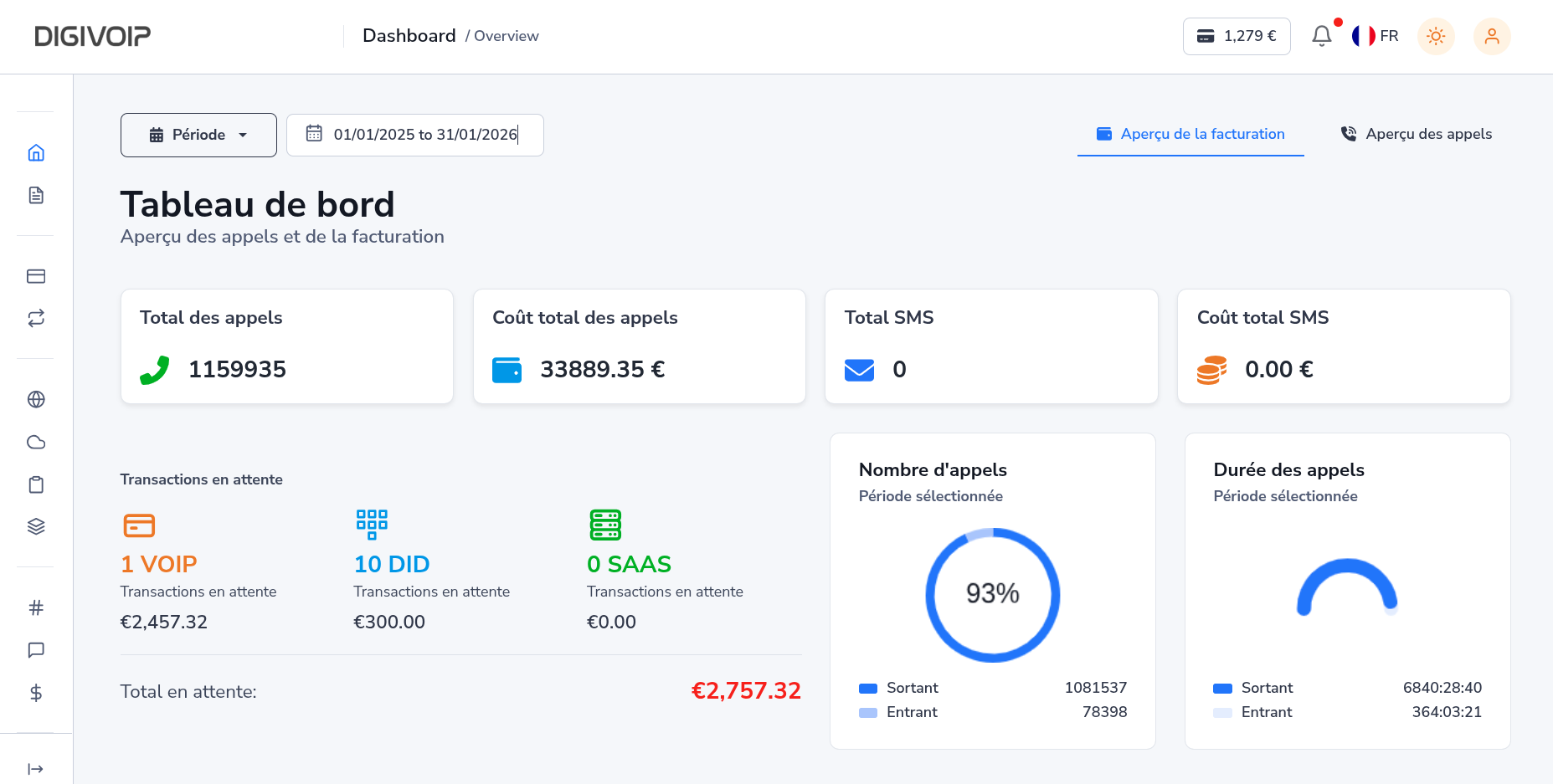Click the Tableau de bord title

(x=258, y=205)
